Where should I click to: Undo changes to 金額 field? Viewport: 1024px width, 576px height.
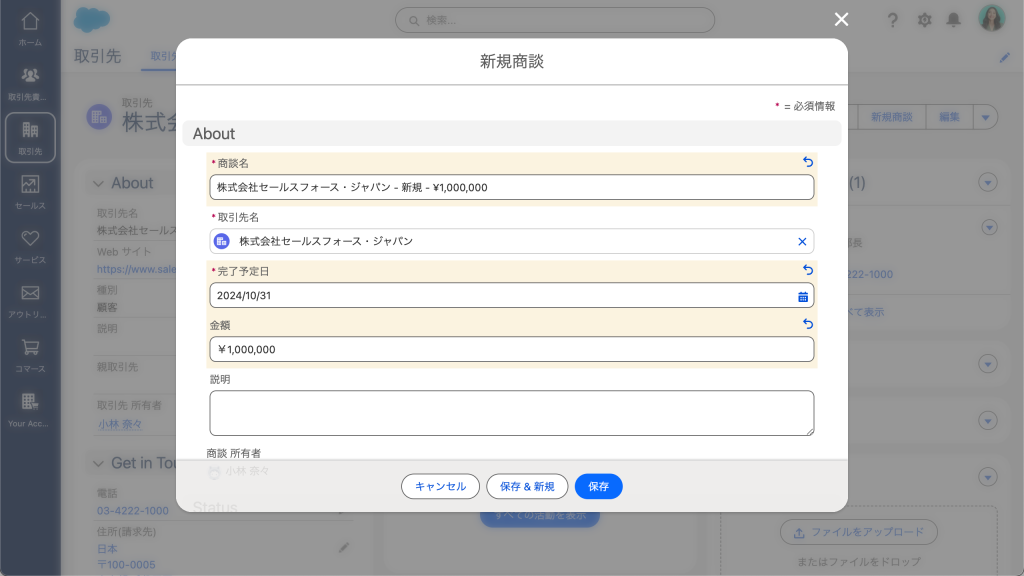(808, 324)
